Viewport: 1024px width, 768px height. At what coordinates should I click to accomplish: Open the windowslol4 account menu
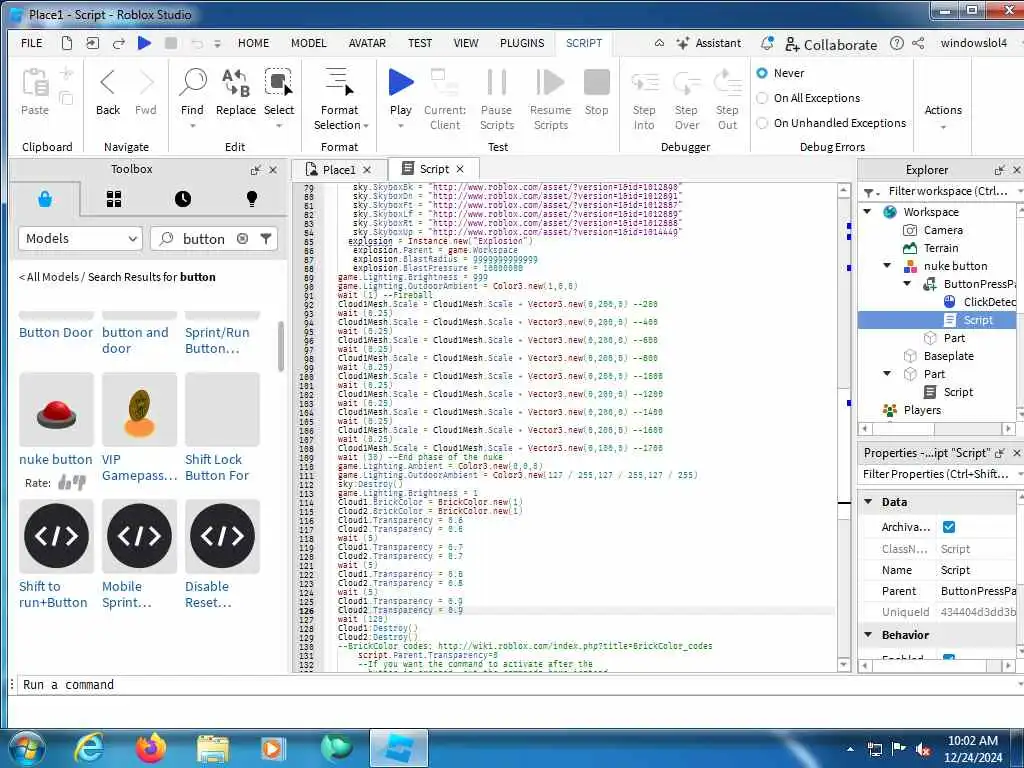coord(974,43)
